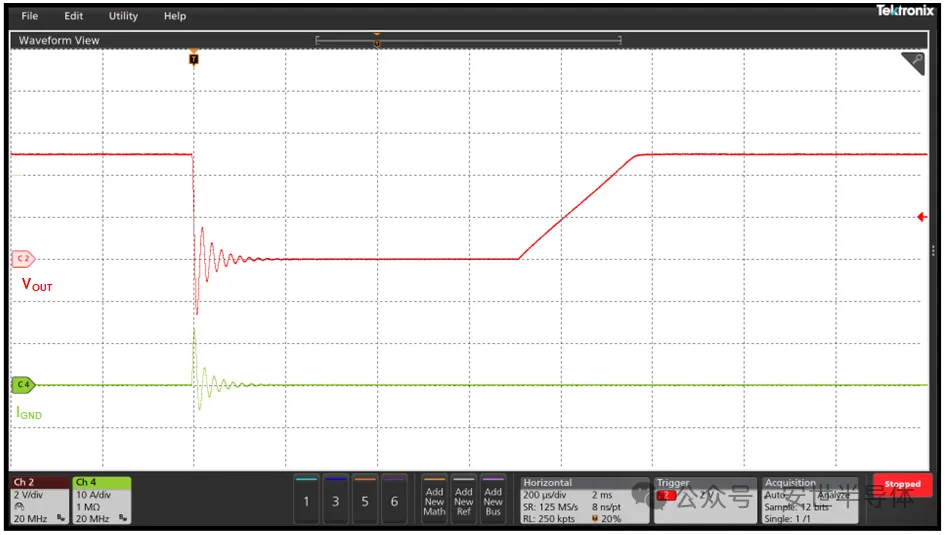Viewport: 945px width, 535px height.
Task: Open the Utility menu
Action: click(123, 16)
